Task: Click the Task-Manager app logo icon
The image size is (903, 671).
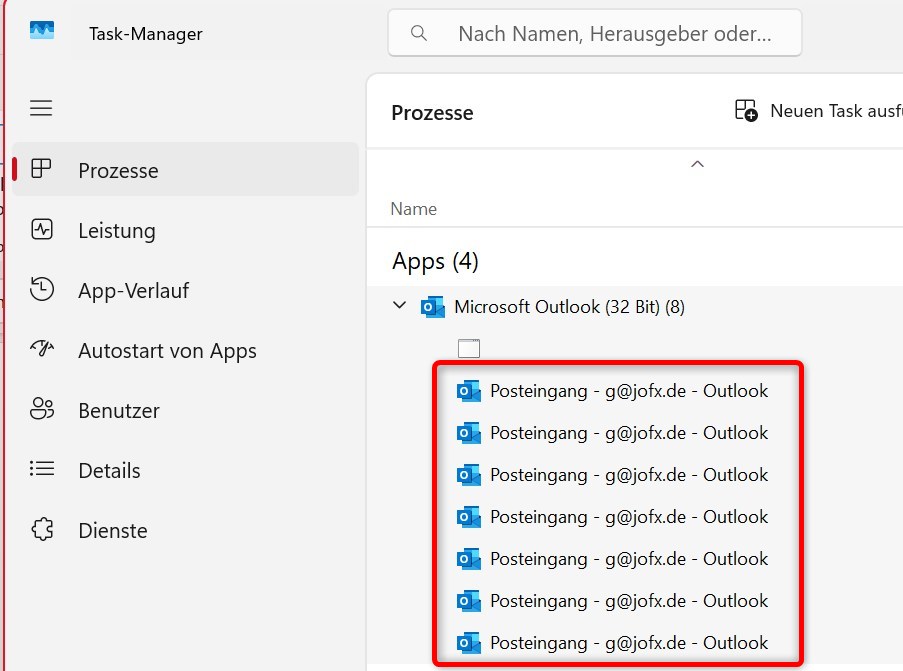Action: pos(41,33)
